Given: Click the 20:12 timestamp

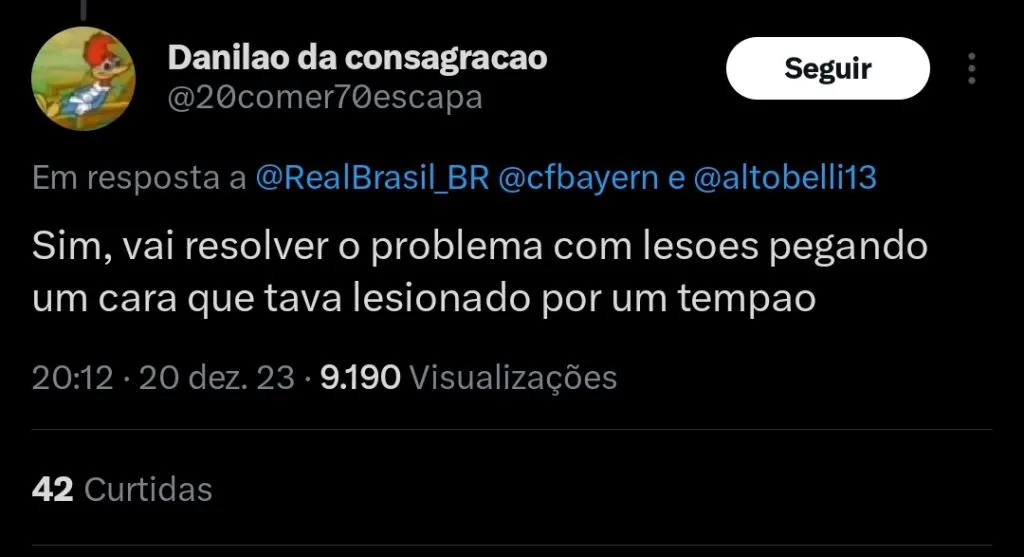Looking at the screenshot, I should (x=72, y=377).
